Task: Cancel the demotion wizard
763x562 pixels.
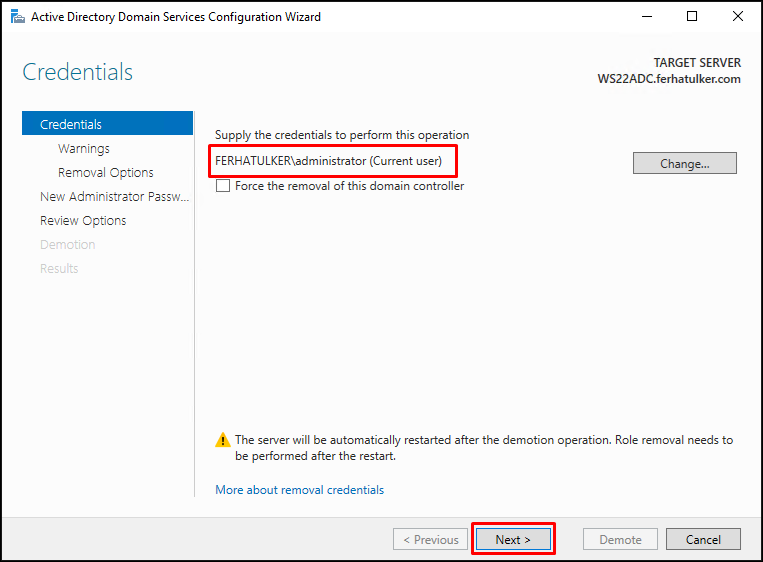Action: tap(703, 539)
